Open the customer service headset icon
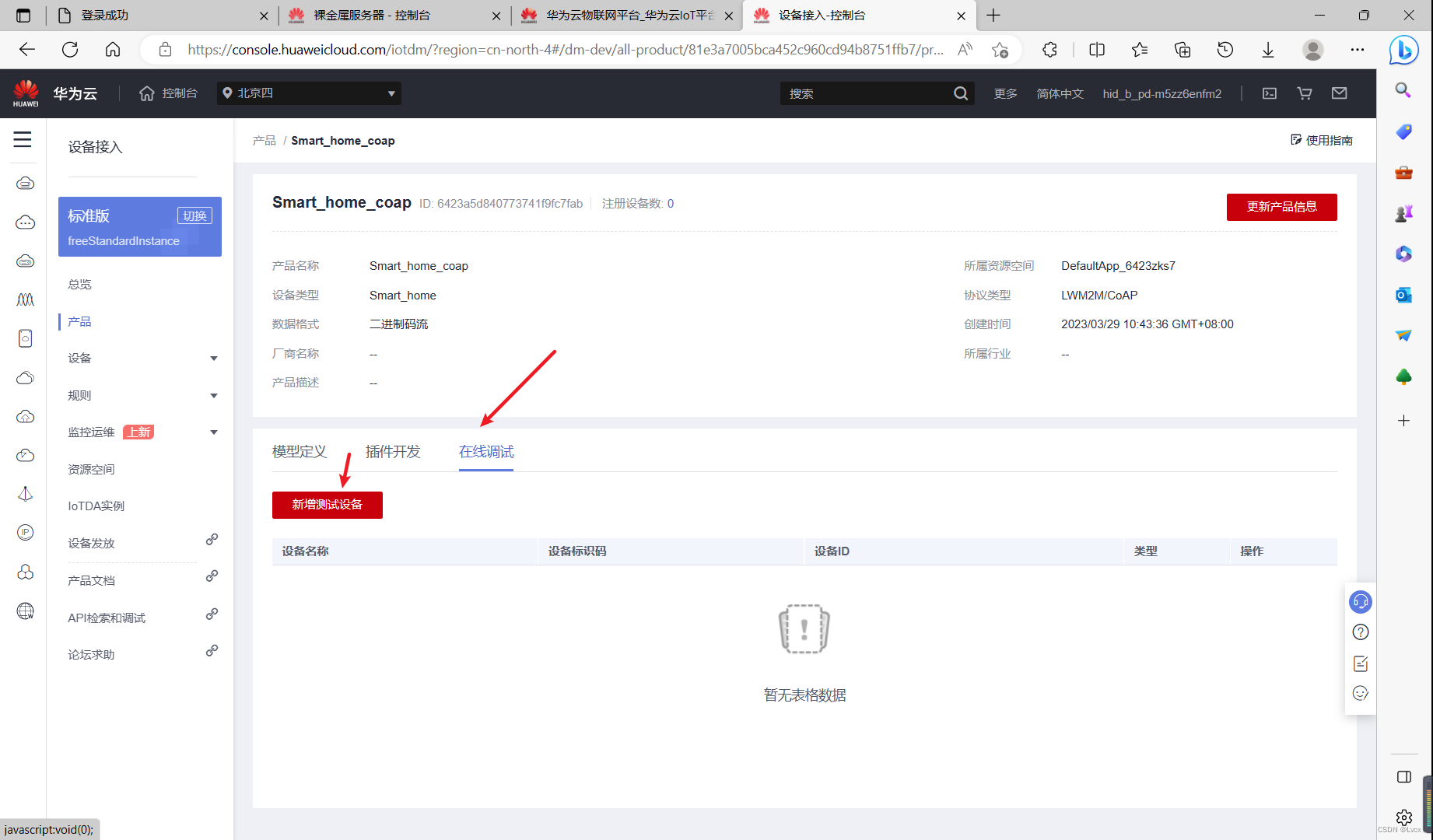 pyautogui.click(x=1361, y=601)
